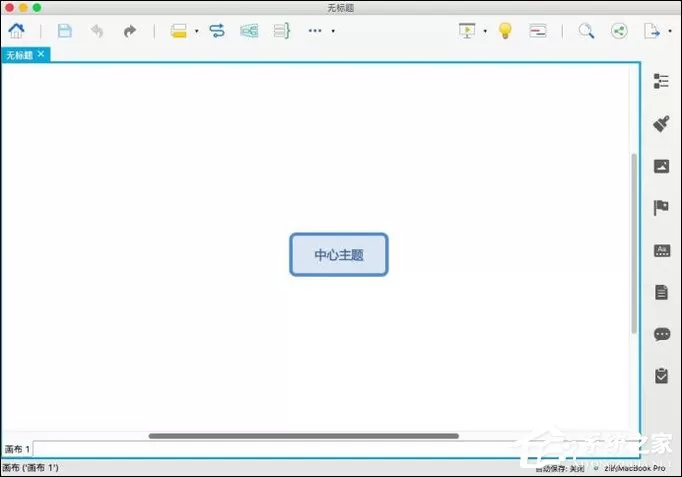Image resolution: width=682 pixels, height=477 pixels.
Task: Open the topic insert dropdown arrow
Action: coord(197,31)
